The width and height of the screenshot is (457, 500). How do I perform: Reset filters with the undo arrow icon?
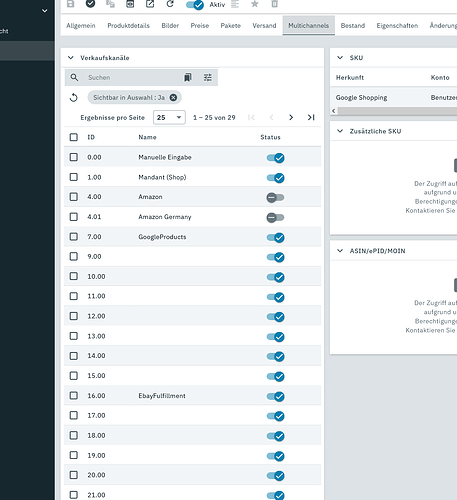pos(74,98)
